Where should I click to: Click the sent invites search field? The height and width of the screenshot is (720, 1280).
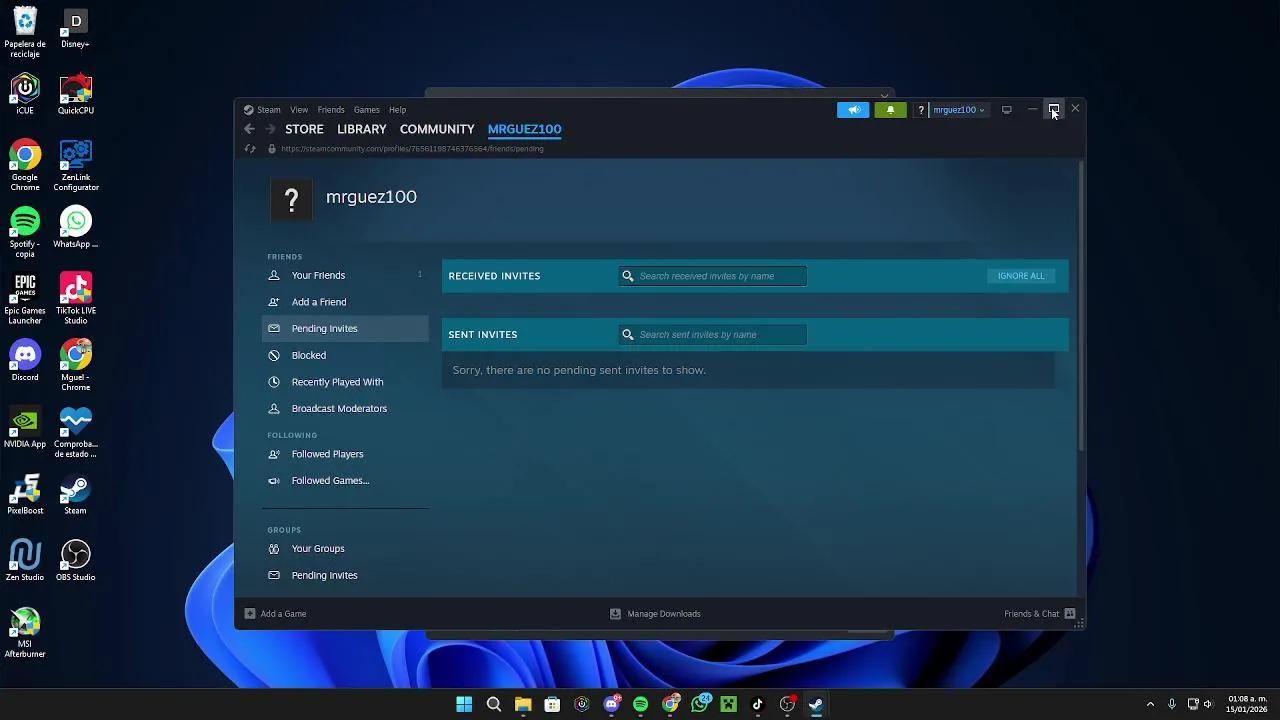(x=712, y=335)
